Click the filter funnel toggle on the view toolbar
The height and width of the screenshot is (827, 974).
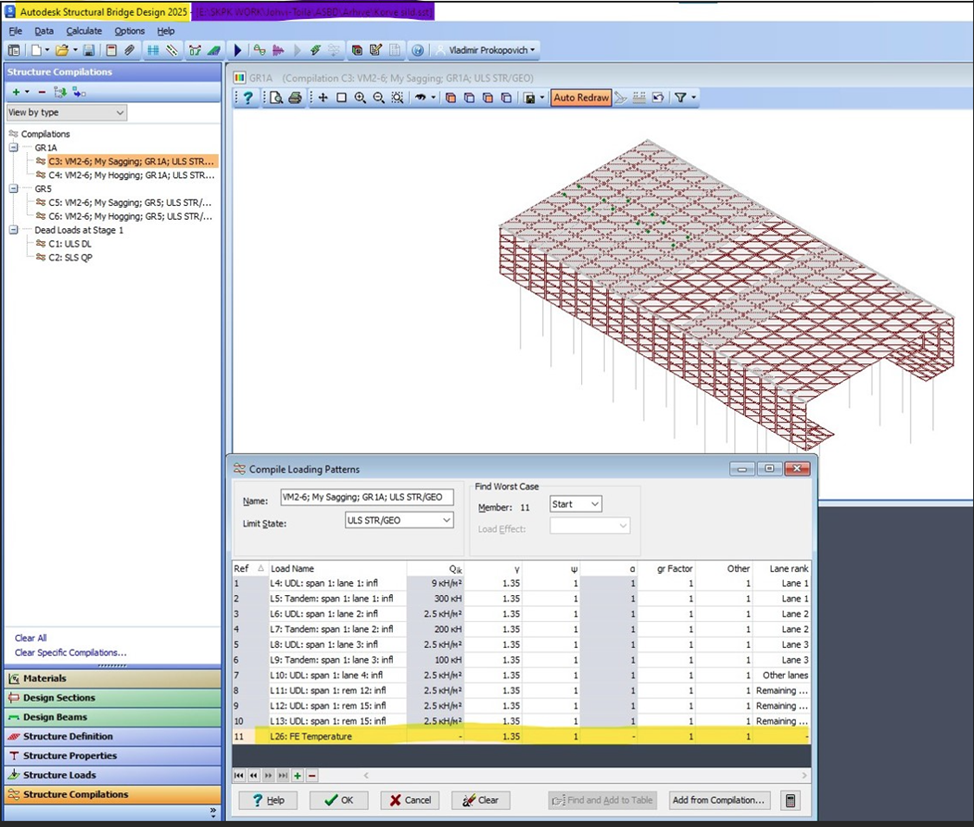tap(680, 97)
